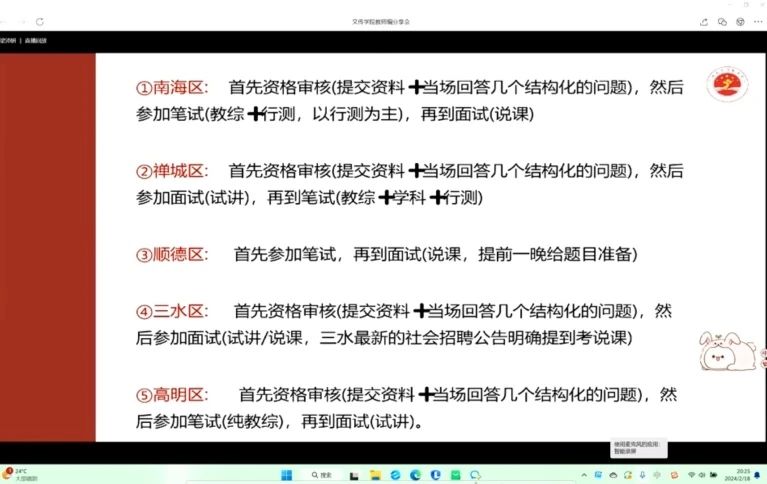Reload the page with the refresh icon
This screenshot has height=484, width=767.
click(40, 21)
